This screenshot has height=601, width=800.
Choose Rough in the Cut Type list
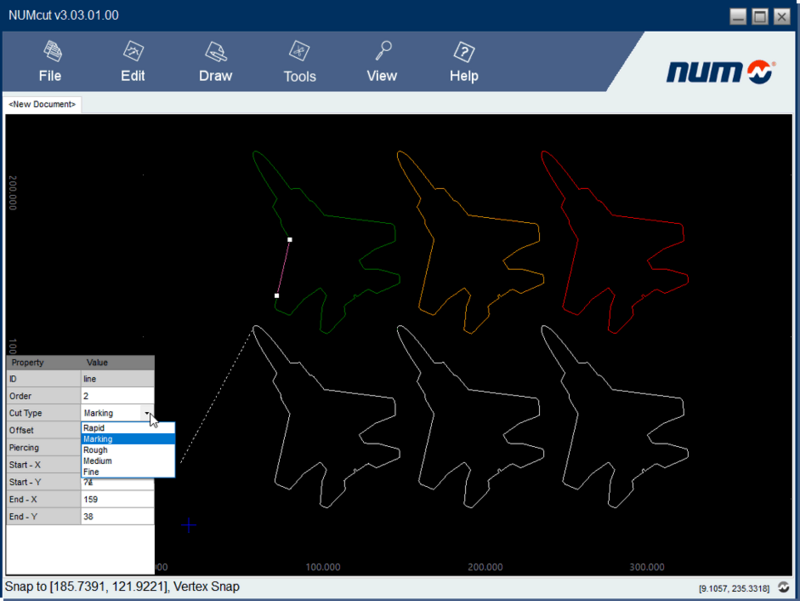(96, 450)
